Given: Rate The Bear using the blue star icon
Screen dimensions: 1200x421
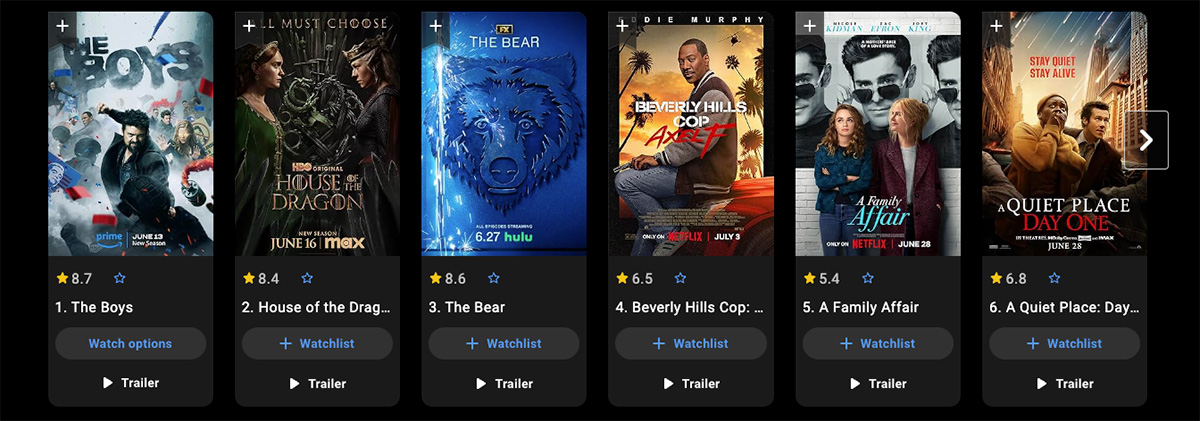Looking at the screenshot, I should point(494,278).
